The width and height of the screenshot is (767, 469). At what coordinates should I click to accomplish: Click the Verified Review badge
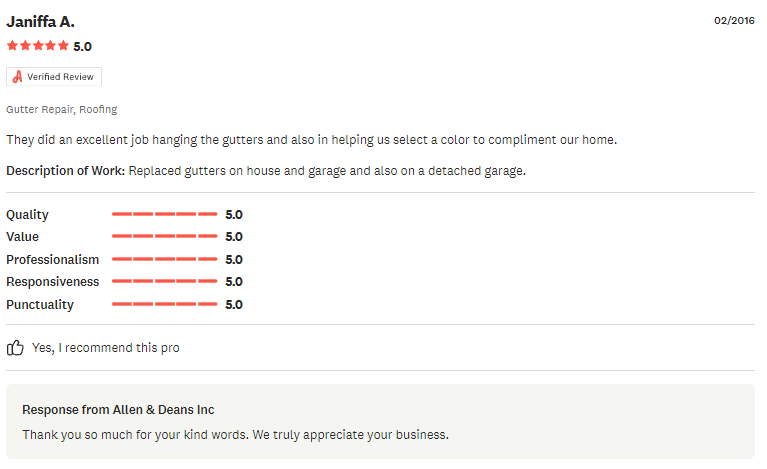[54, 77]
